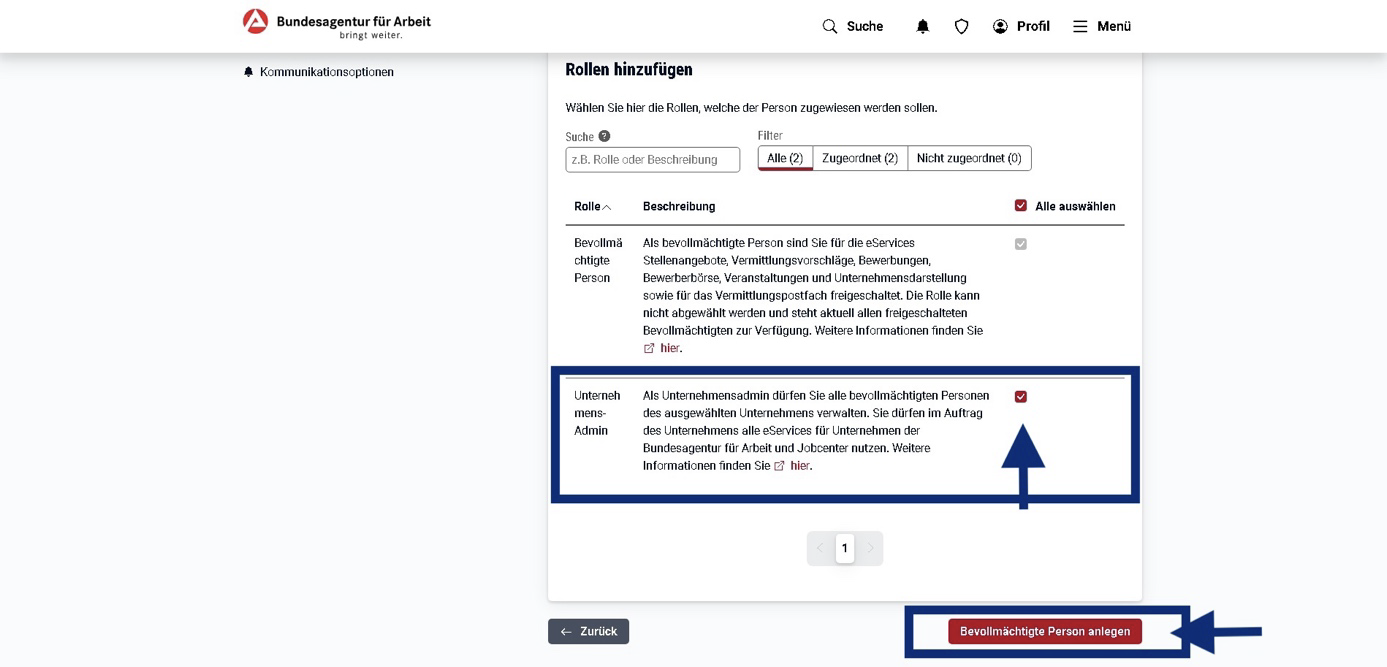Uncheck the Unternehmens-Admin role checkbox
Viewport: 1387px width, 667px height.
click(1020, 397)
